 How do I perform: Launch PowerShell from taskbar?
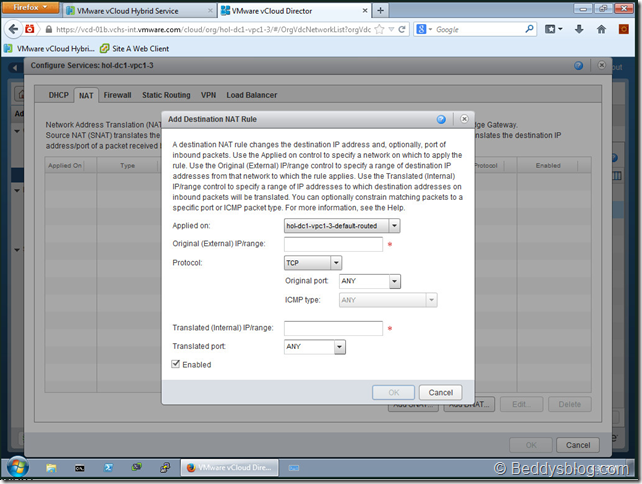[108, 468]
